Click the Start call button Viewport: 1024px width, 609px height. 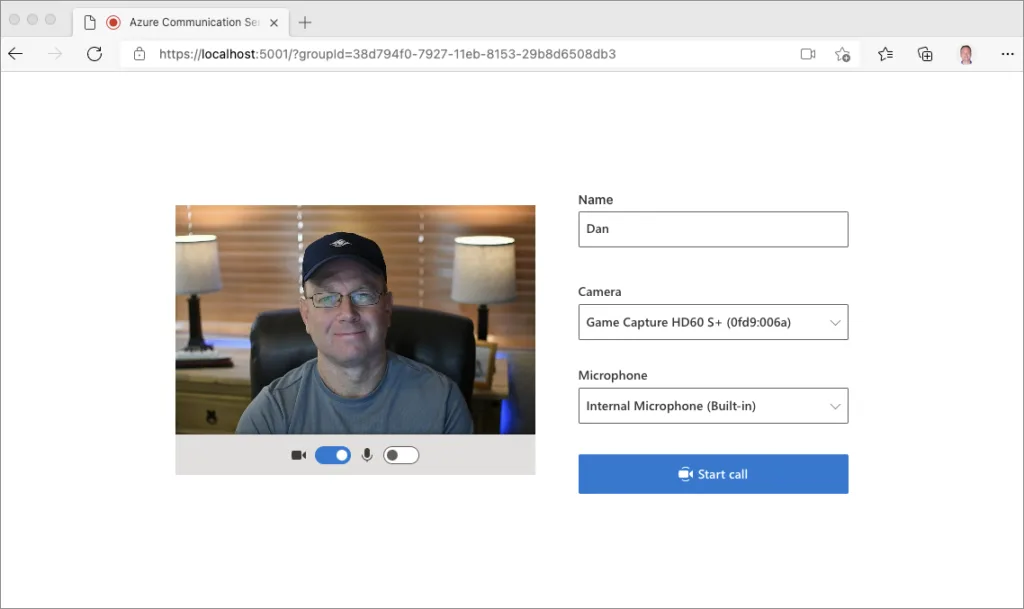coord(713,474)
